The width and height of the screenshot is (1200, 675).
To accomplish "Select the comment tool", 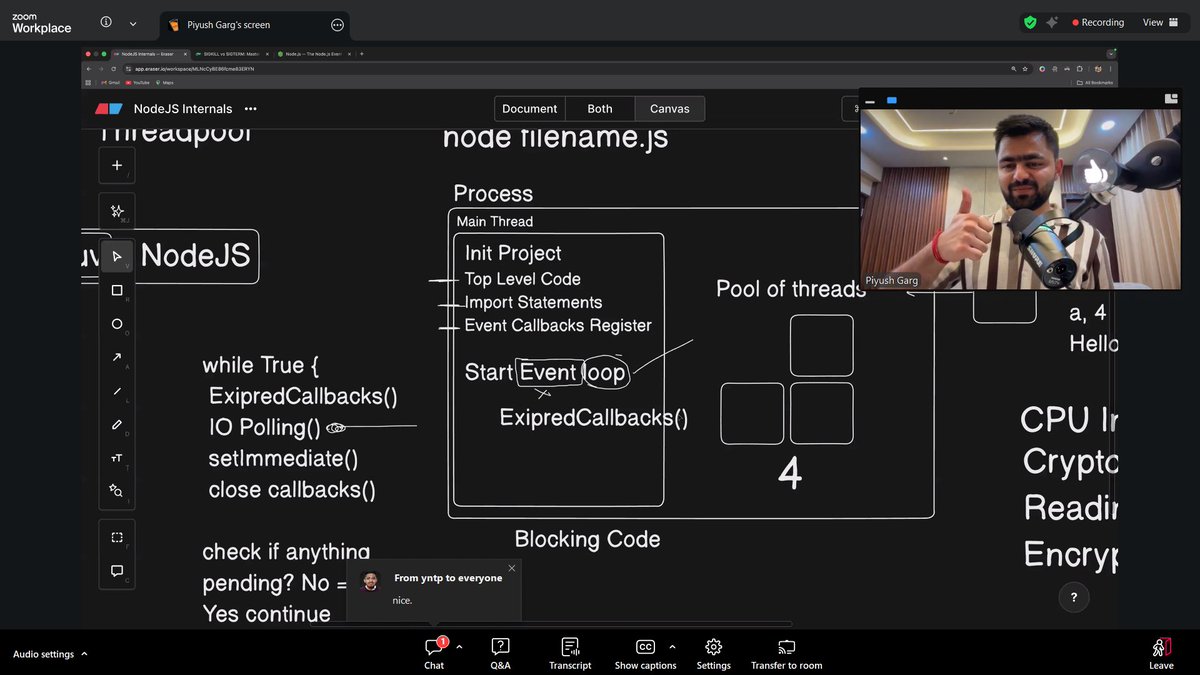I will click(117, 571).
